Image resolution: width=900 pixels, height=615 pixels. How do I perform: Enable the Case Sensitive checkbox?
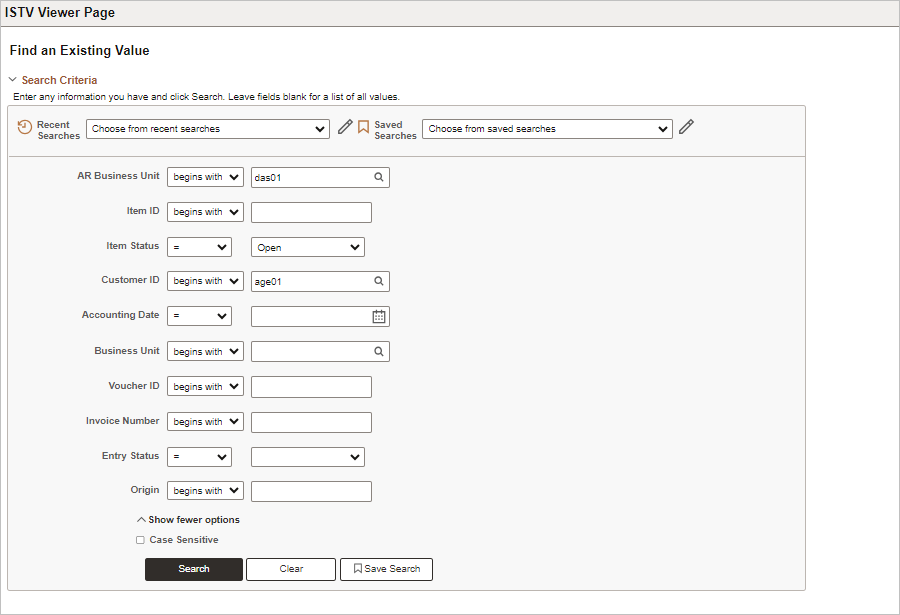[140, 540]
